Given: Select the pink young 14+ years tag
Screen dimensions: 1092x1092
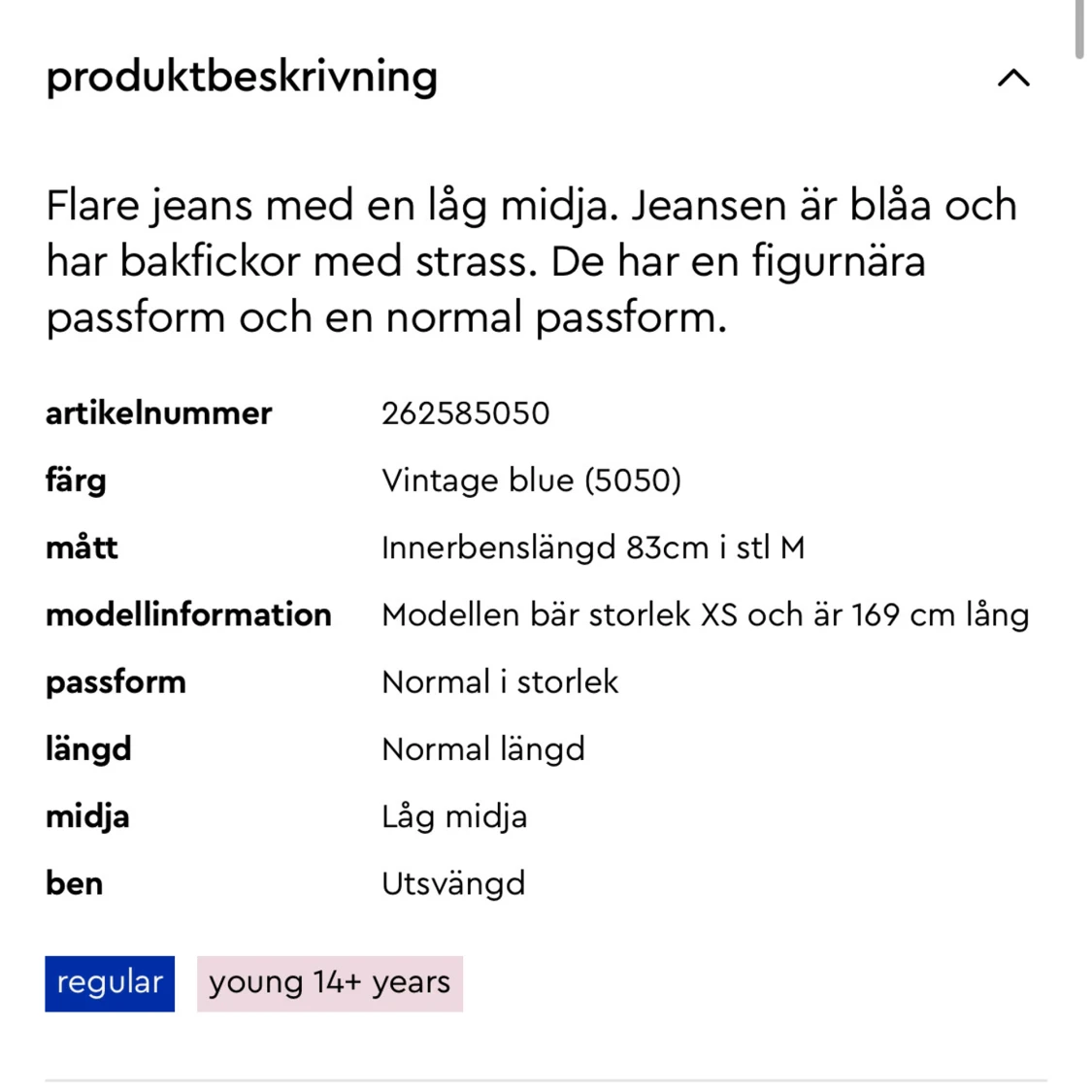Looking at the screenshot, I should point(330,983).
